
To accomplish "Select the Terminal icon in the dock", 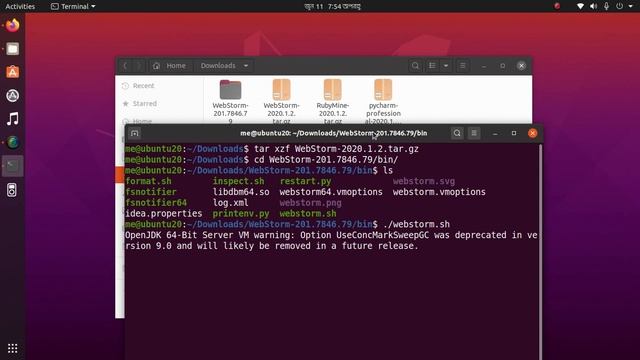I will [13, 166].
